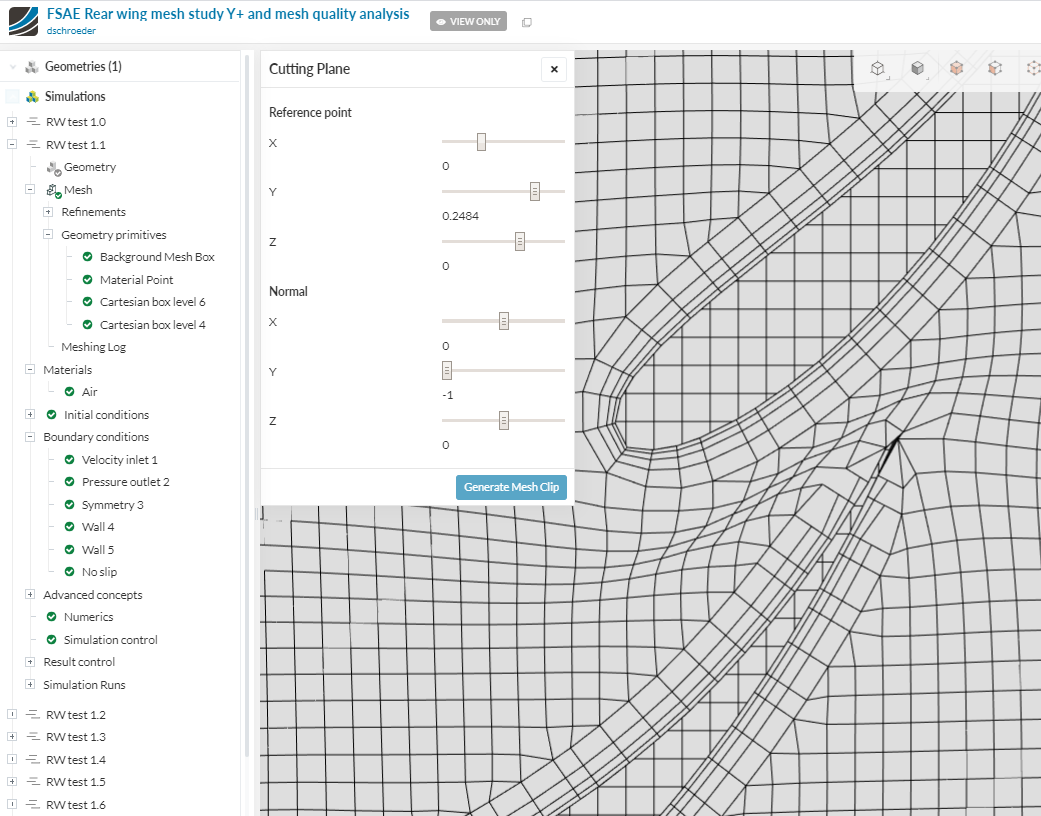Screen dimensions: 1041x816
Task: Open the RW test 1.6 simulation
Action: 76,805
